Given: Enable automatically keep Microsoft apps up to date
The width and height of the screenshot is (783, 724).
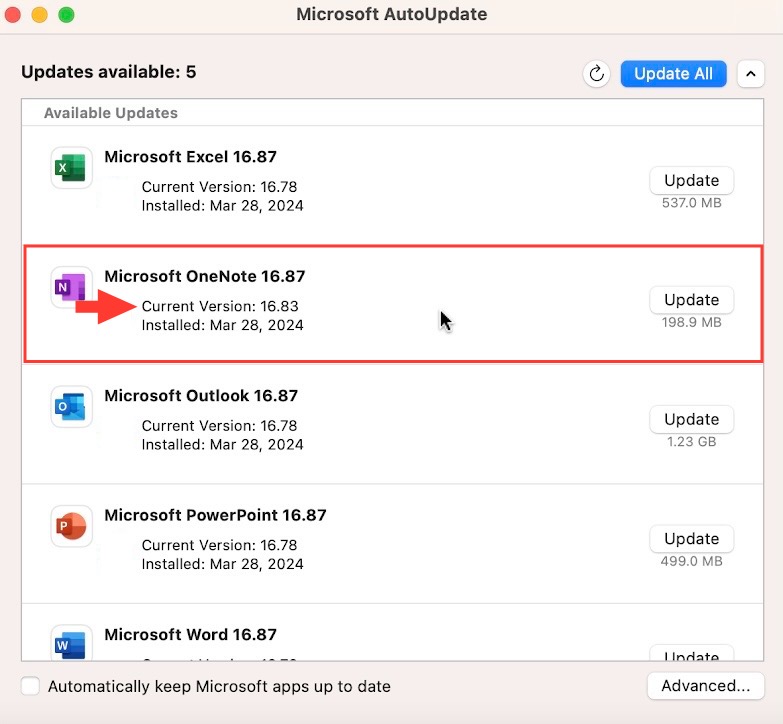Looking at the screenshot, I should point(30,686).
